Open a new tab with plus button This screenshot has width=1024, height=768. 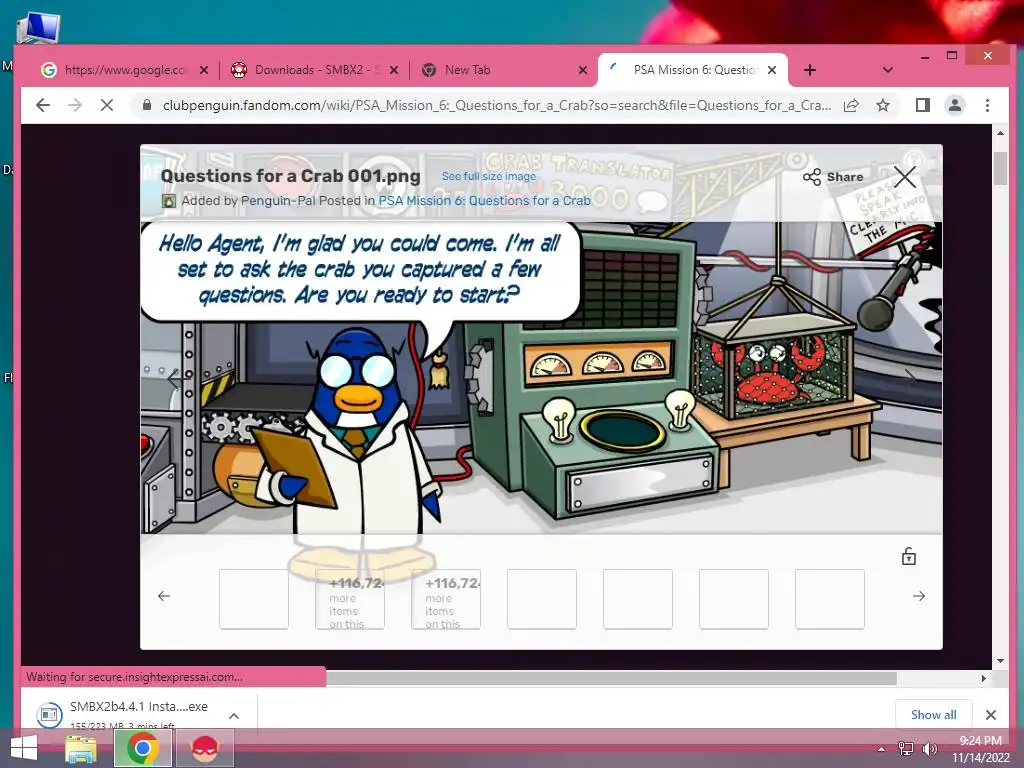pos(810,70)
